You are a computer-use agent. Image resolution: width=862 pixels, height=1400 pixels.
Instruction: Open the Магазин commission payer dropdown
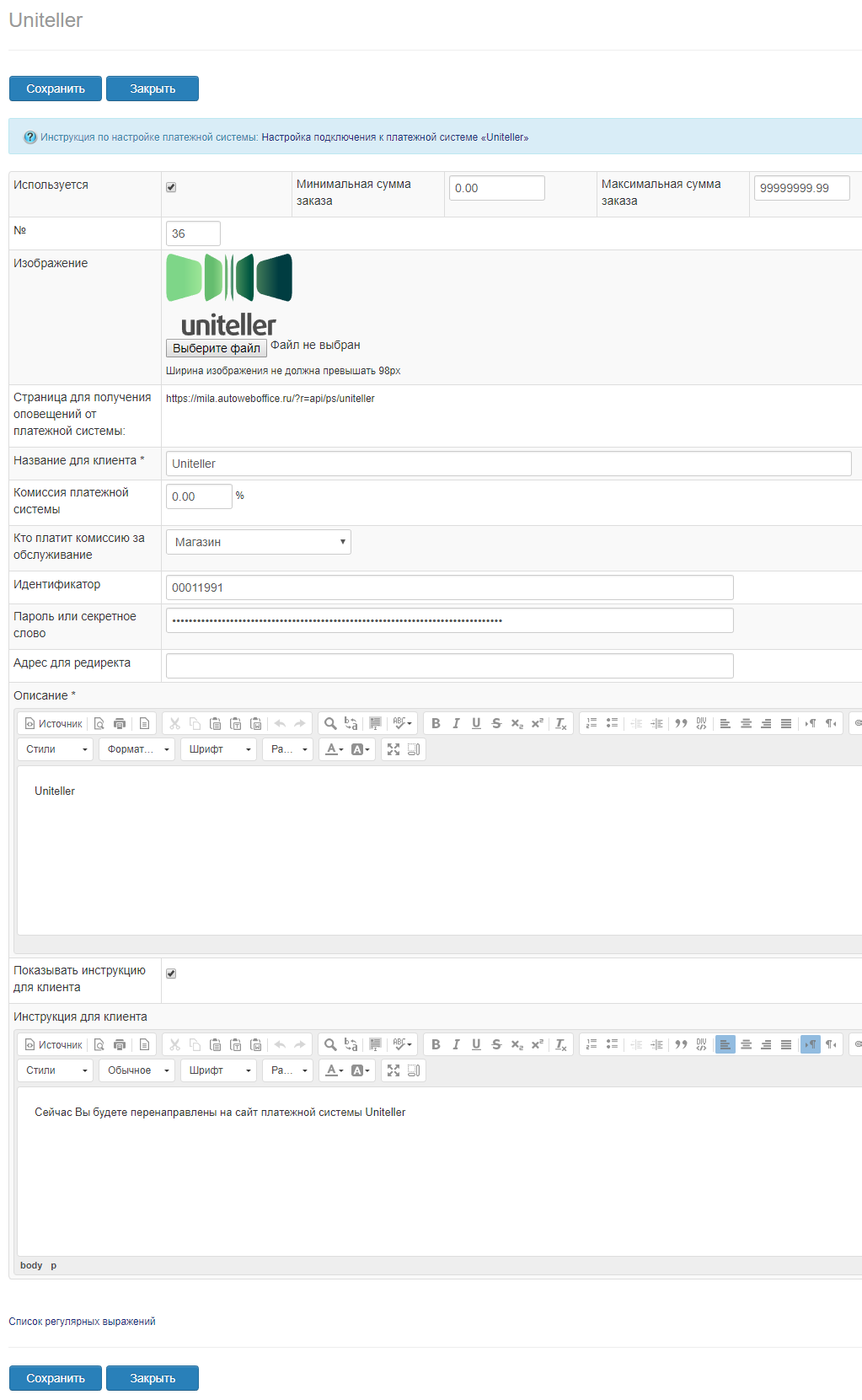(258, 542)
